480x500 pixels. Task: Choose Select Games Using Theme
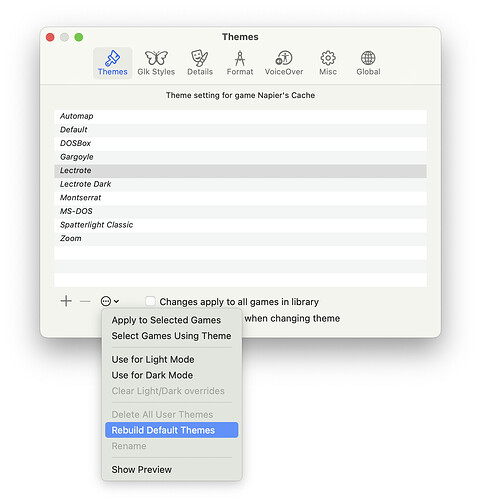pyautogui.click(x=172, y=336)
